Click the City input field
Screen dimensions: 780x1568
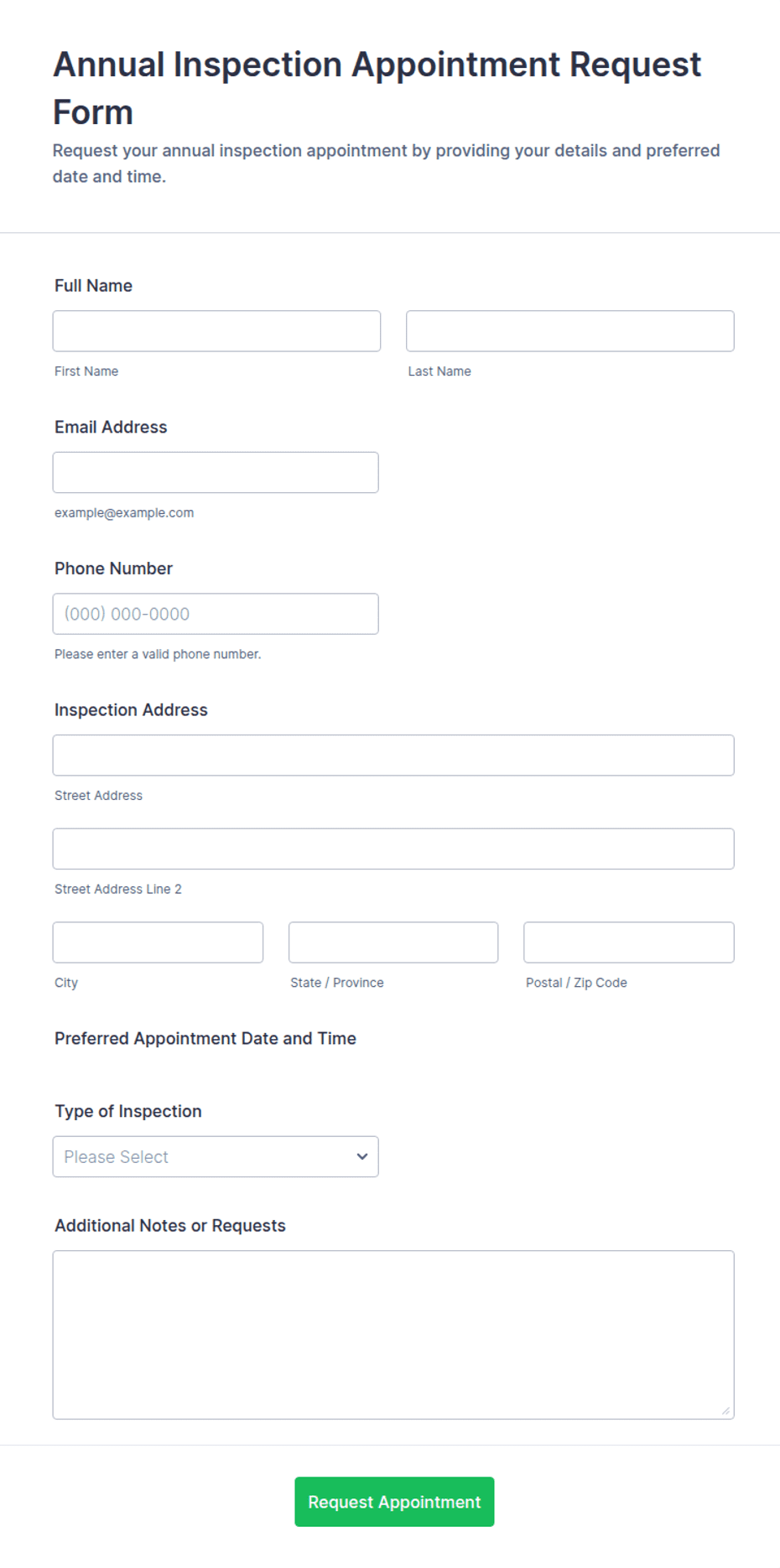point(158,942)
